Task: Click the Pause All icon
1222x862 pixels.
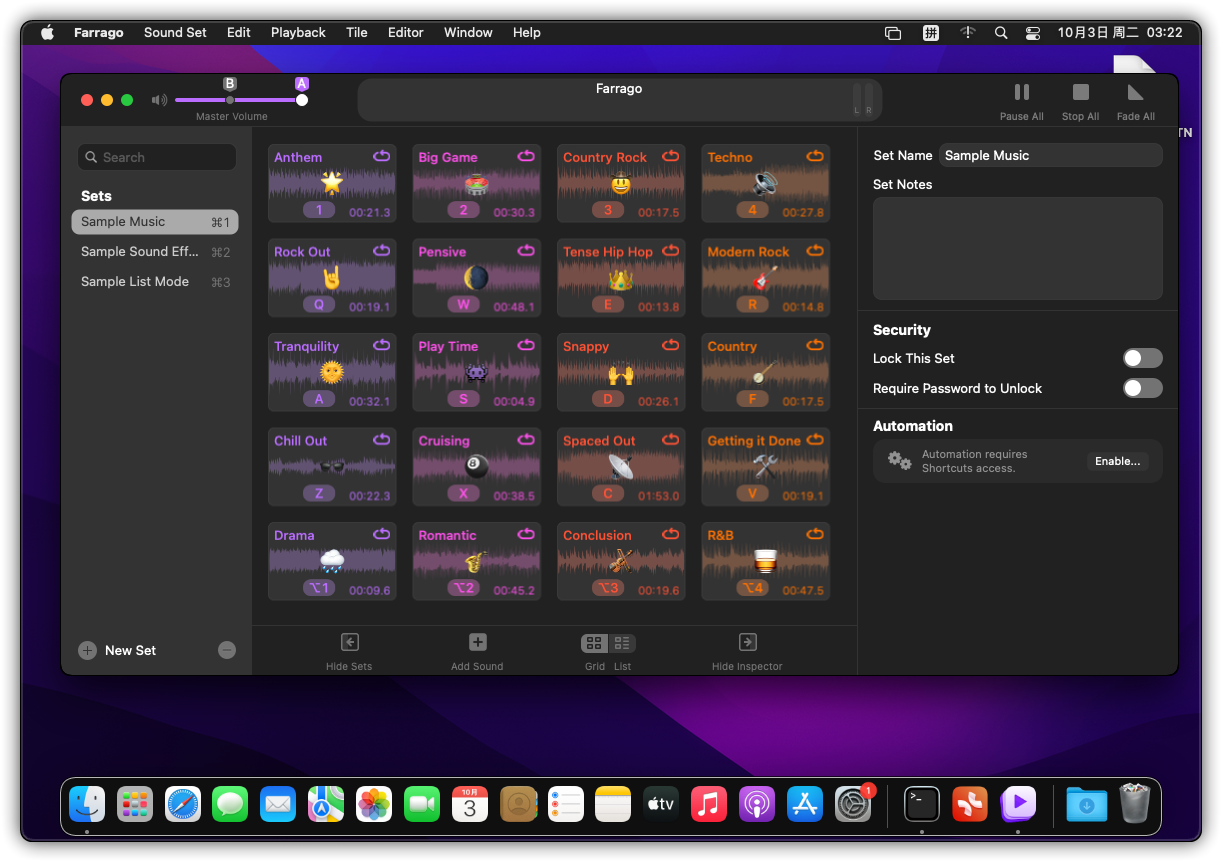Action: point(1021,92)
